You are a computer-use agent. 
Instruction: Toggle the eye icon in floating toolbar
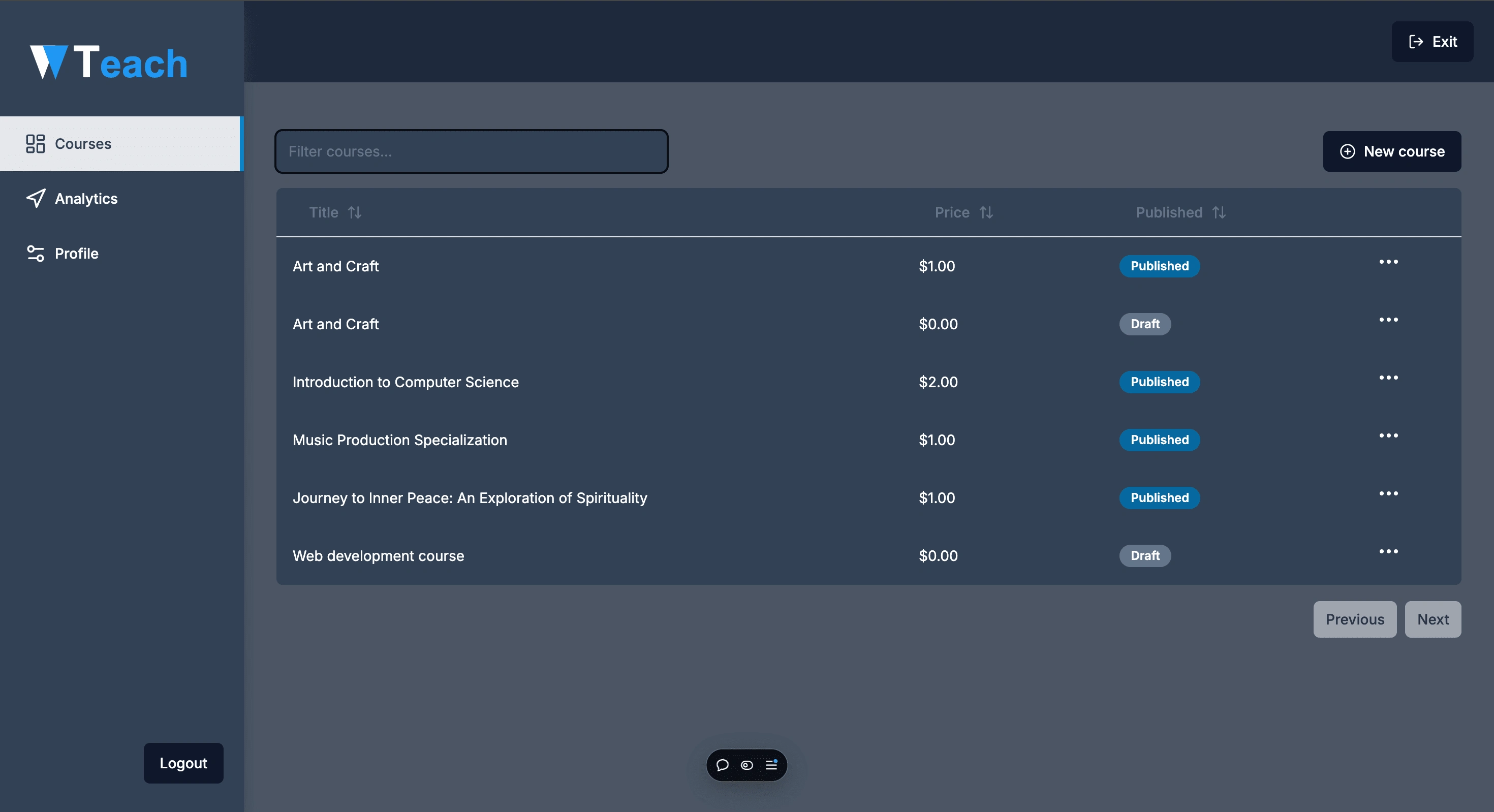pos(747,765)
